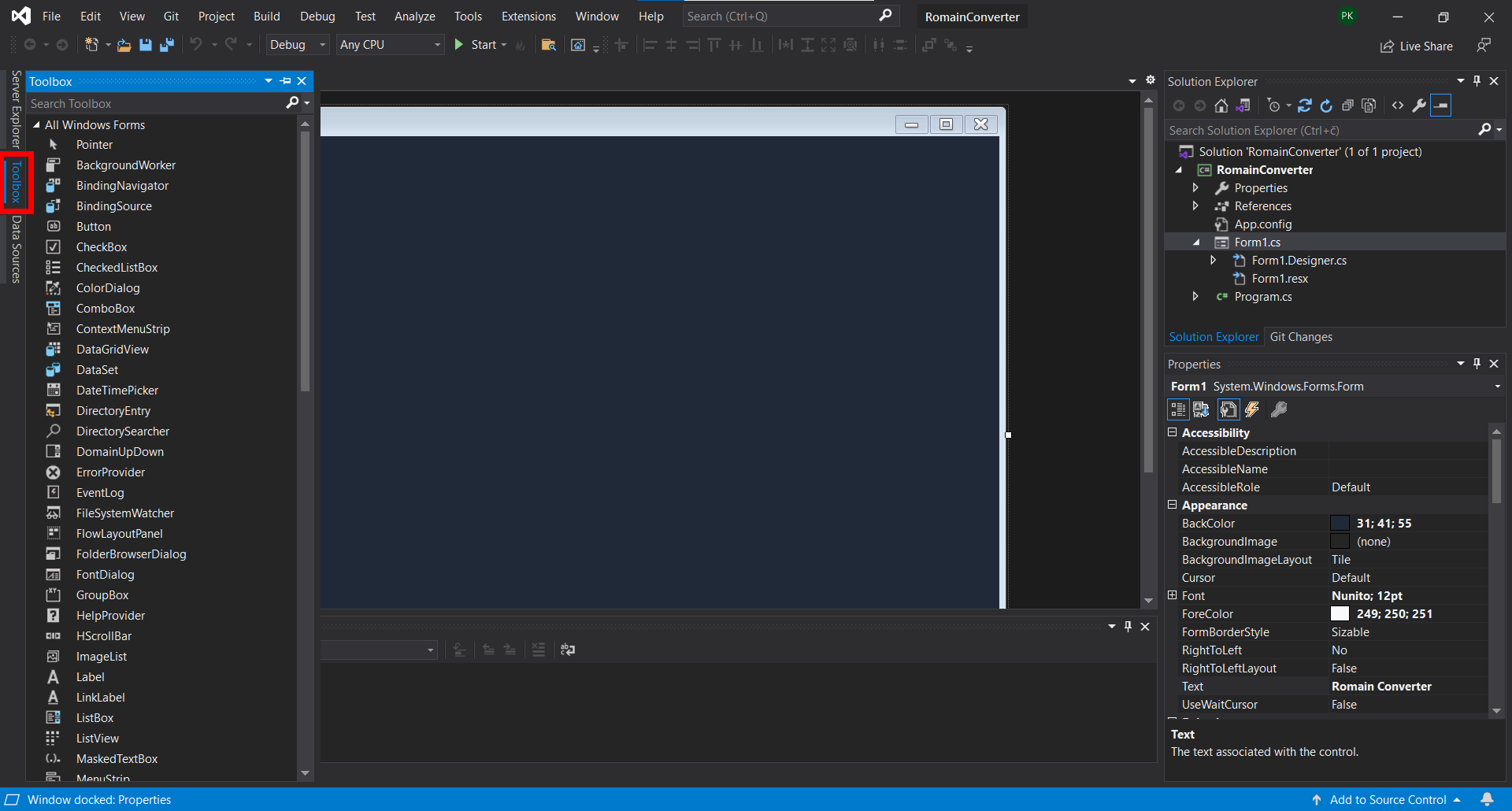
Task: Click the BackColor color swatch
Action: [x=1340, y=524]
